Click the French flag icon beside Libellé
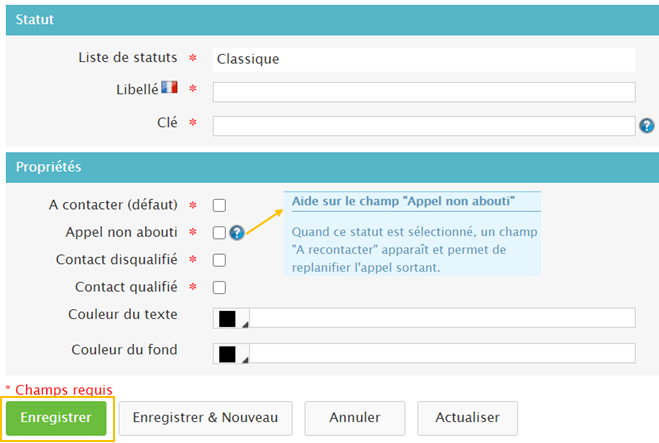The image size is (659, 443). [169, 89]
